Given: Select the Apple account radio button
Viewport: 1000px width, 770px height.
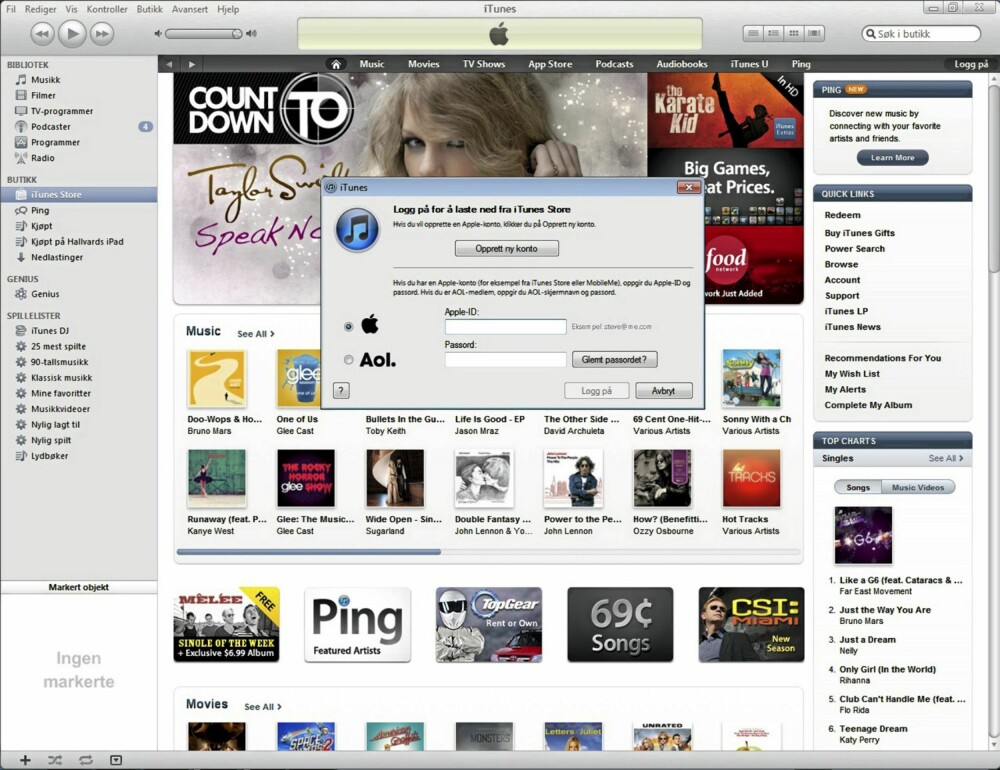Looking at the screenshot, I should click(348, 327).
